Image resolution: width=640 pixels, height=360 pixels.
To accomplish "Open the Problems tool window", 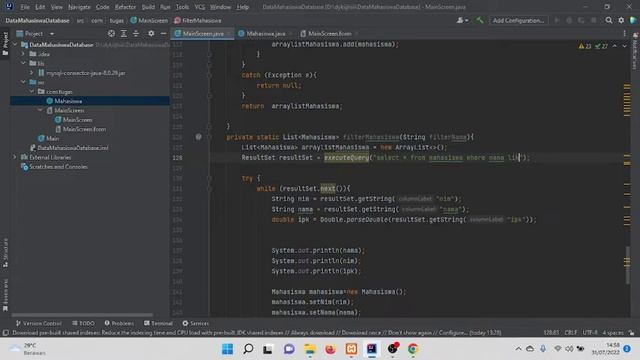I will pyautogui.click(x=119, y=323).
